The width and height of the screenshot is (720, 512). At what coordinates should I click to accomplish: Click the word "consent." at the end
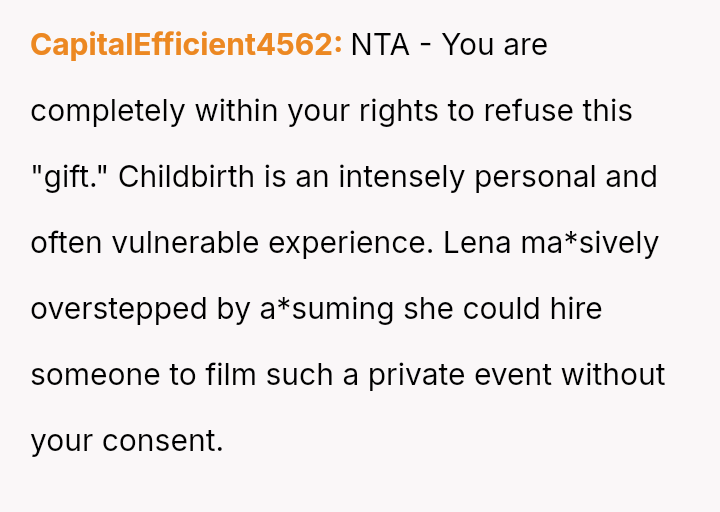pyautogui.click(x=163, y=441)
